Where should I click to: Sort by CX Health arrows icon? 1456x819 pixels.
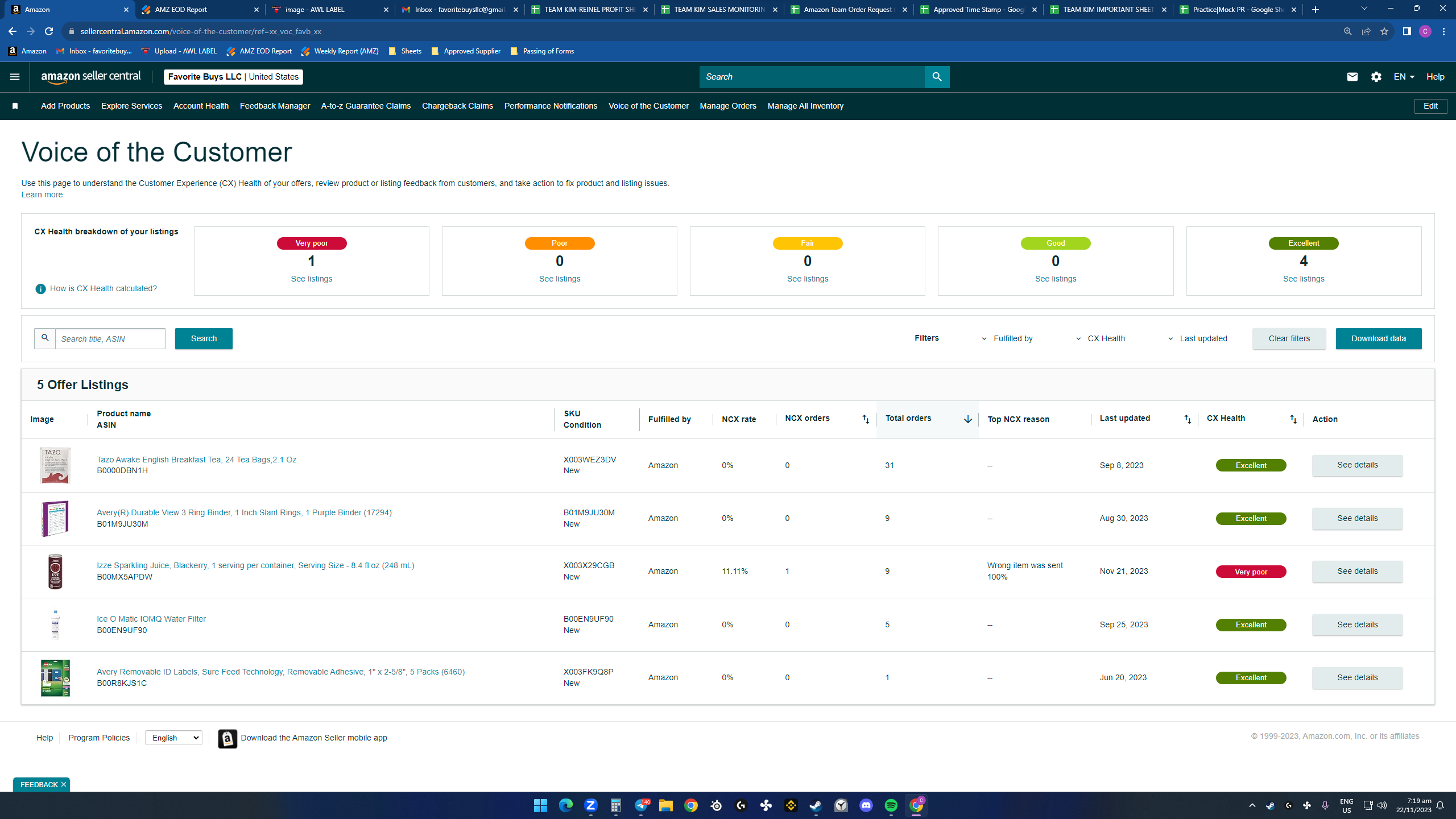[1293, 419]
